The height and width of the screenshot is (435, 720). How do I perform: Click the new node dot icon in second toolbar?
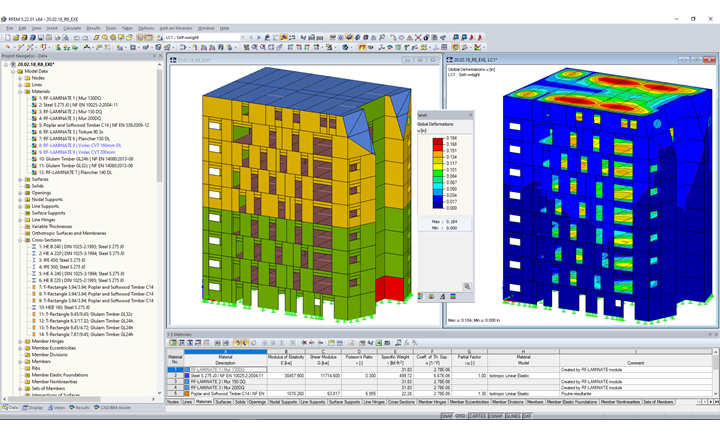tap(7, 47)
